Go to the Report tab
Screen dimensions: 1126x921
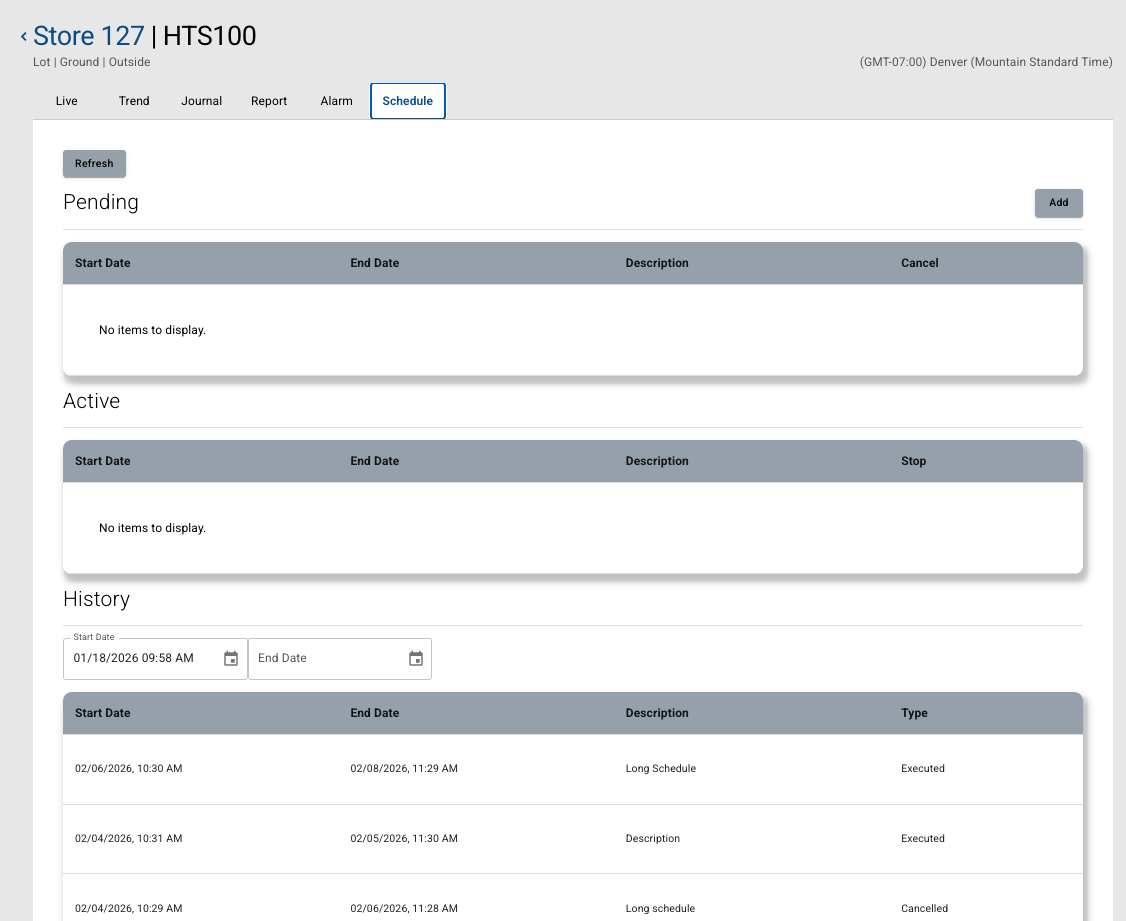(269, 101)
